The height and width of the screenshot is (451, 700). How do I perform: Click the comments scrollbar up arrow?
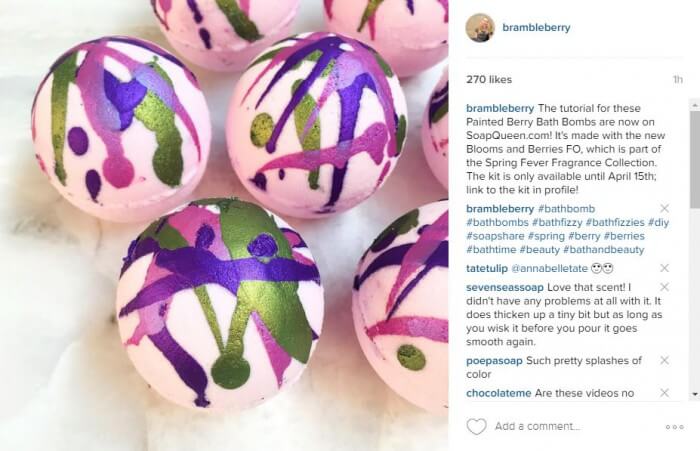pos(695,105)
